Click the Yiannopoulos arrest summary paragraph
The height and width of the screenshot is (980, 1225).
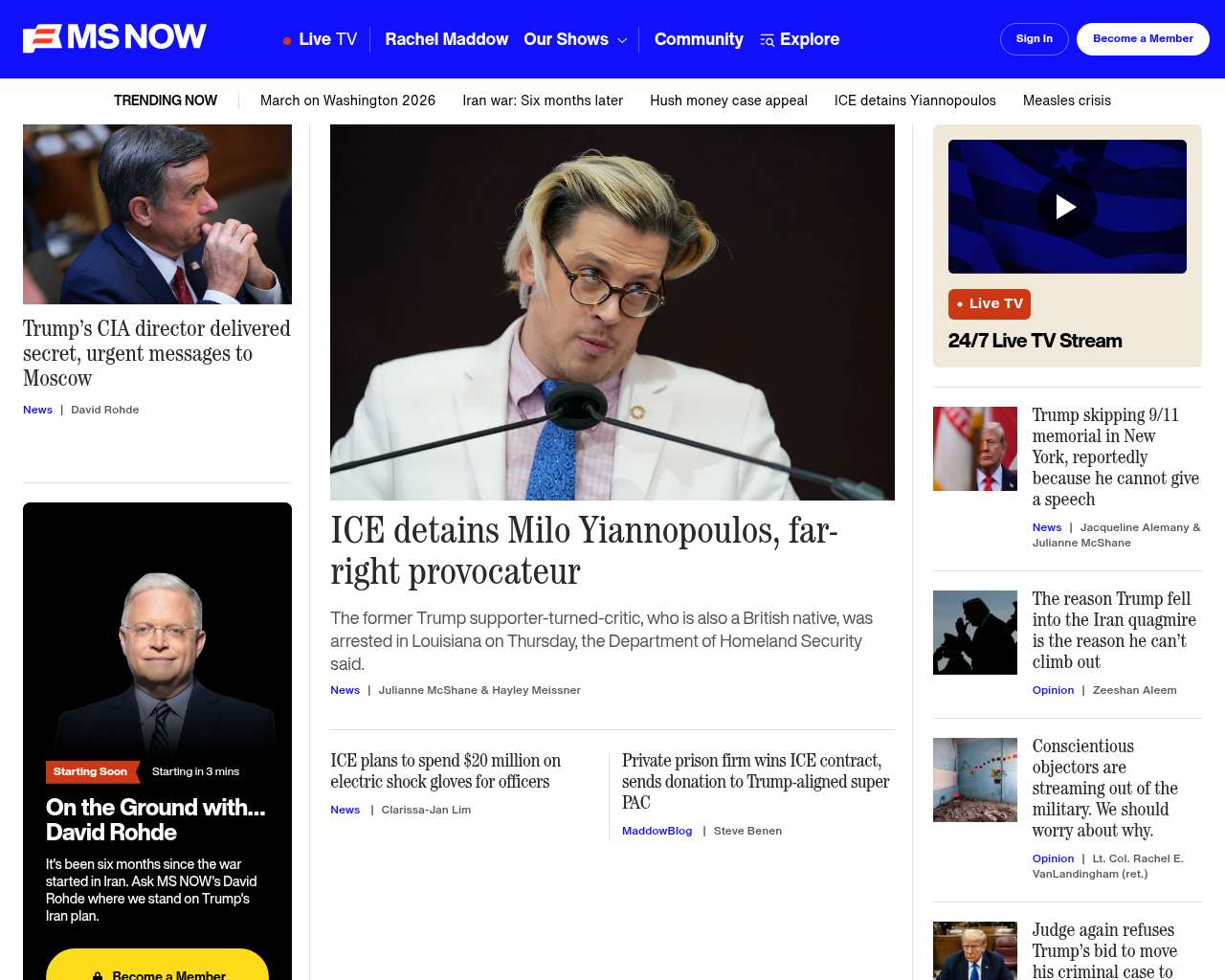(601, 641)
